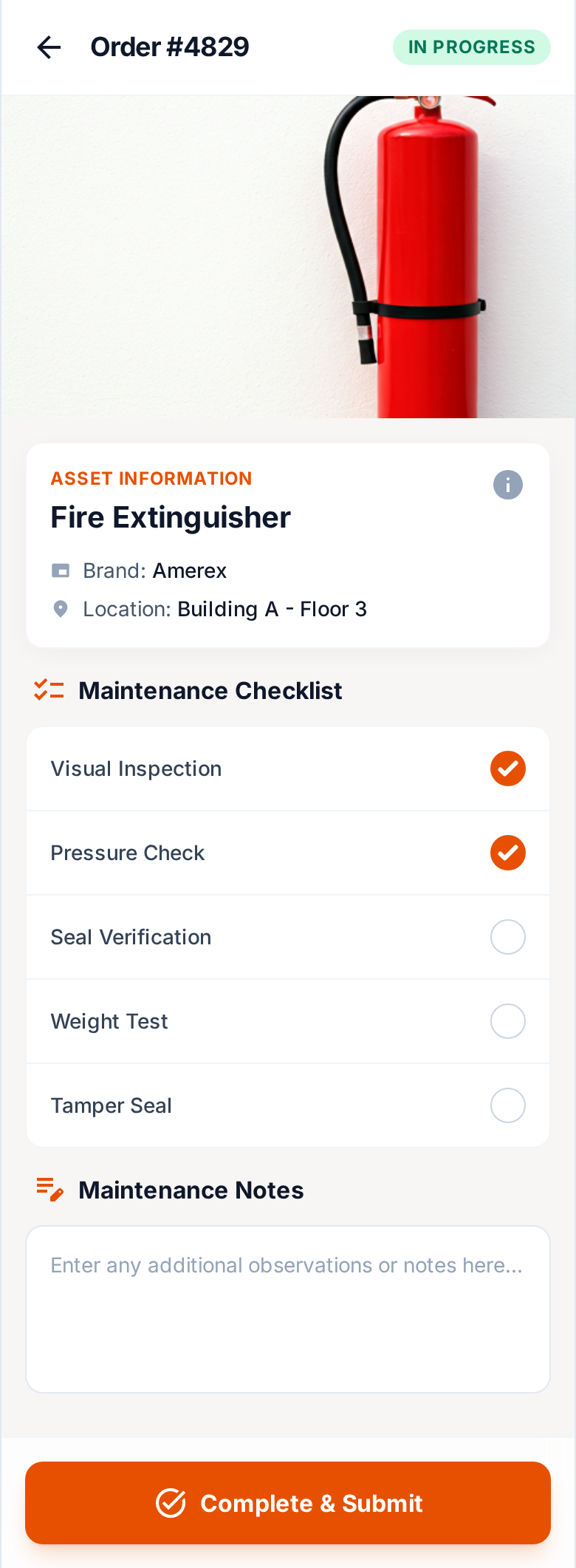Click the Maintenance Notes pencil icon

49,1190
